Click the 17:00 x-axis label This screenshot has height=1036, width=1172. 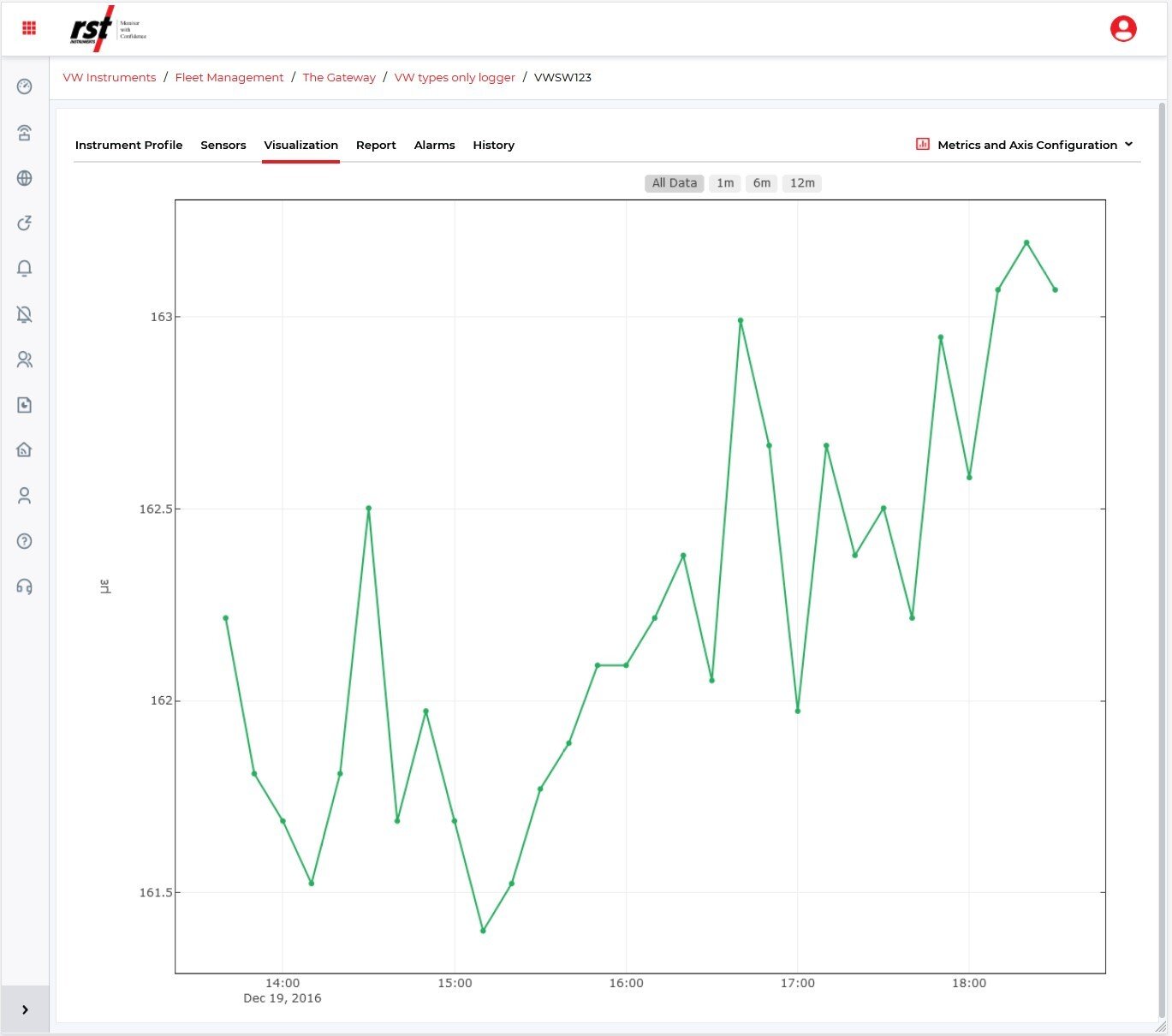tap(798, 983)
